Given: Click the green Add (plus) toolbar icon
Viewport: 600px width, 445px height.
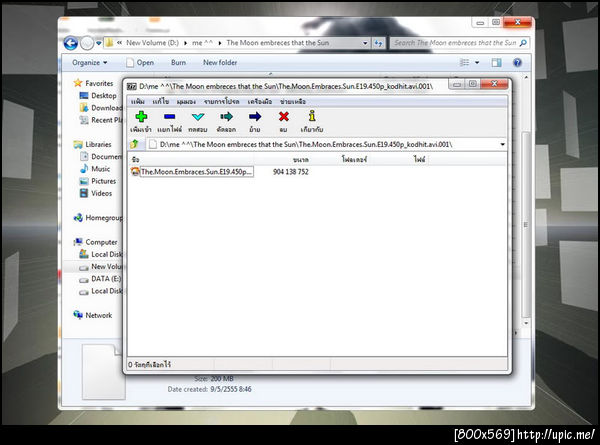Looking at the screenshot, I should (x=141, y=117).
